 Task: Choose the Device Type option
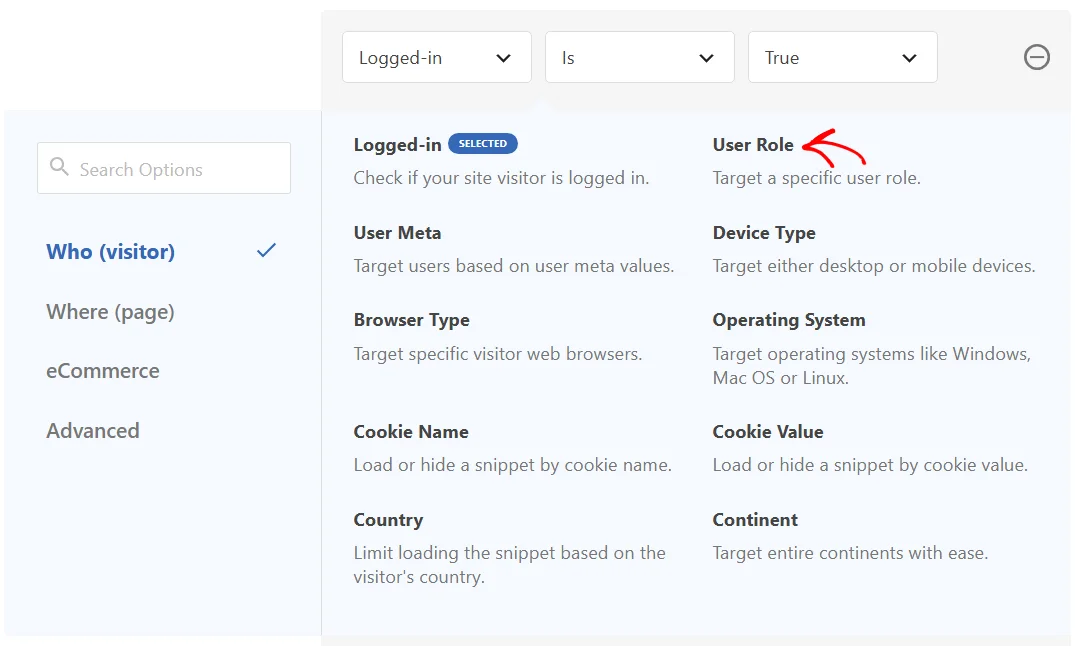tap(764, 233)
